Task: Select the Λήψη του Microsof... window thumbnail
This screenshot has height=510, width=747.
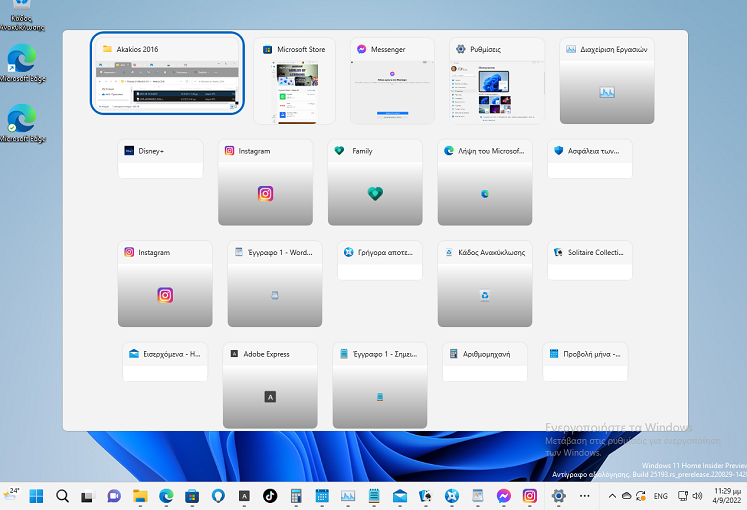Action: [485, 182]
